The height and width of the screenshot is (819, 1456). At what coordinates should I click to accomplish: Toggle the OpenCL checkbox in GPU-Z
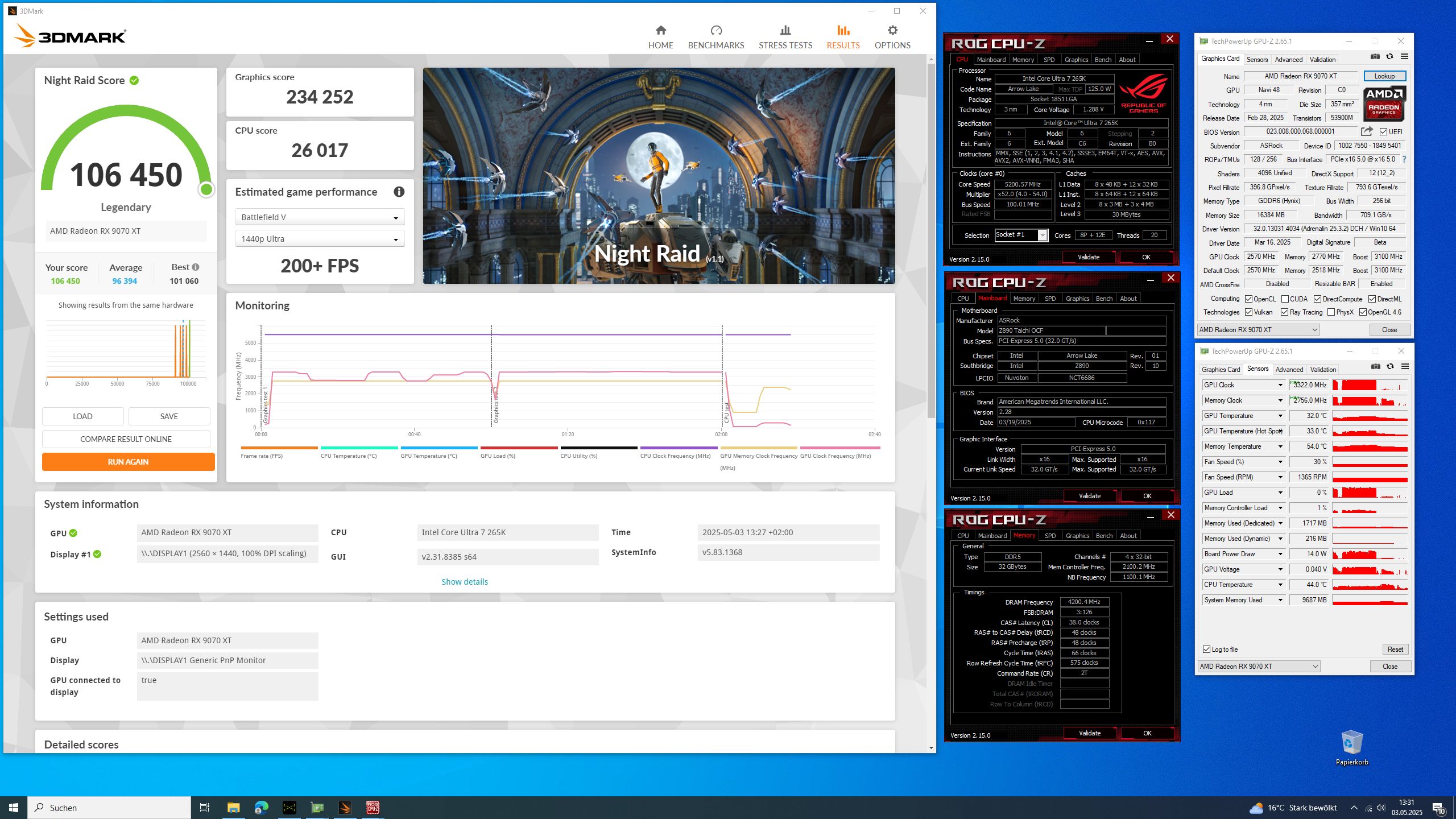tap(1248, 299)
